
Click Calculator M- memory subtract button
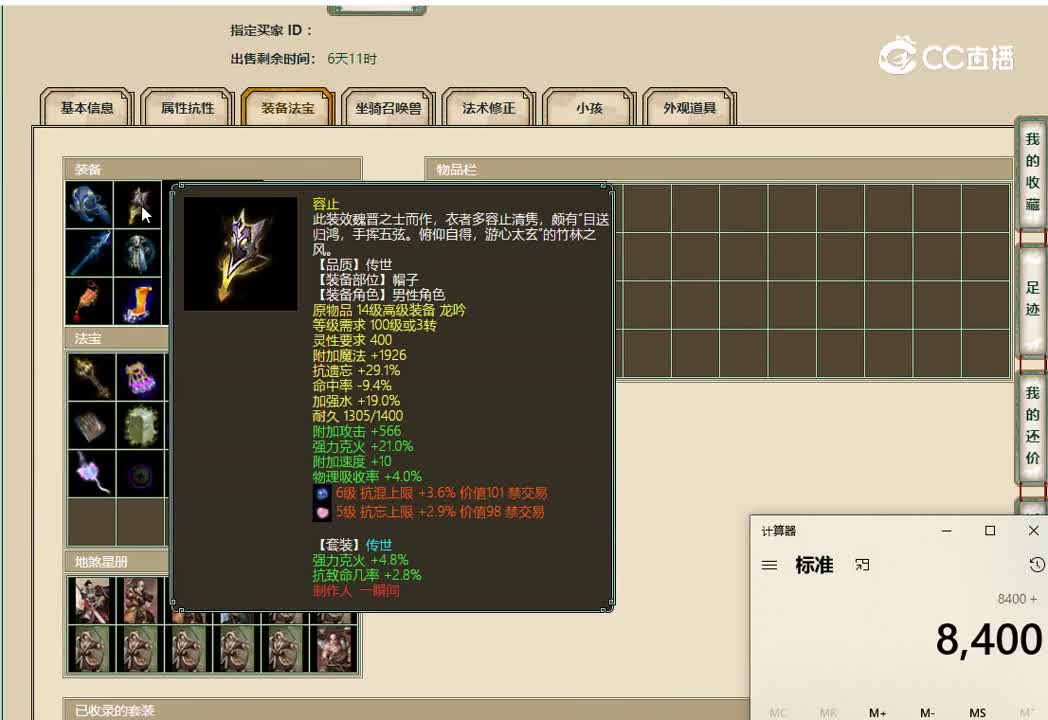coord(927,713)
